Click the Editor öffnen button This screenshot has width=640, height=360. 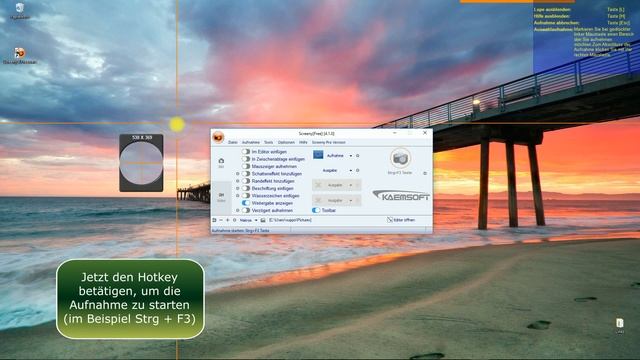401,220
